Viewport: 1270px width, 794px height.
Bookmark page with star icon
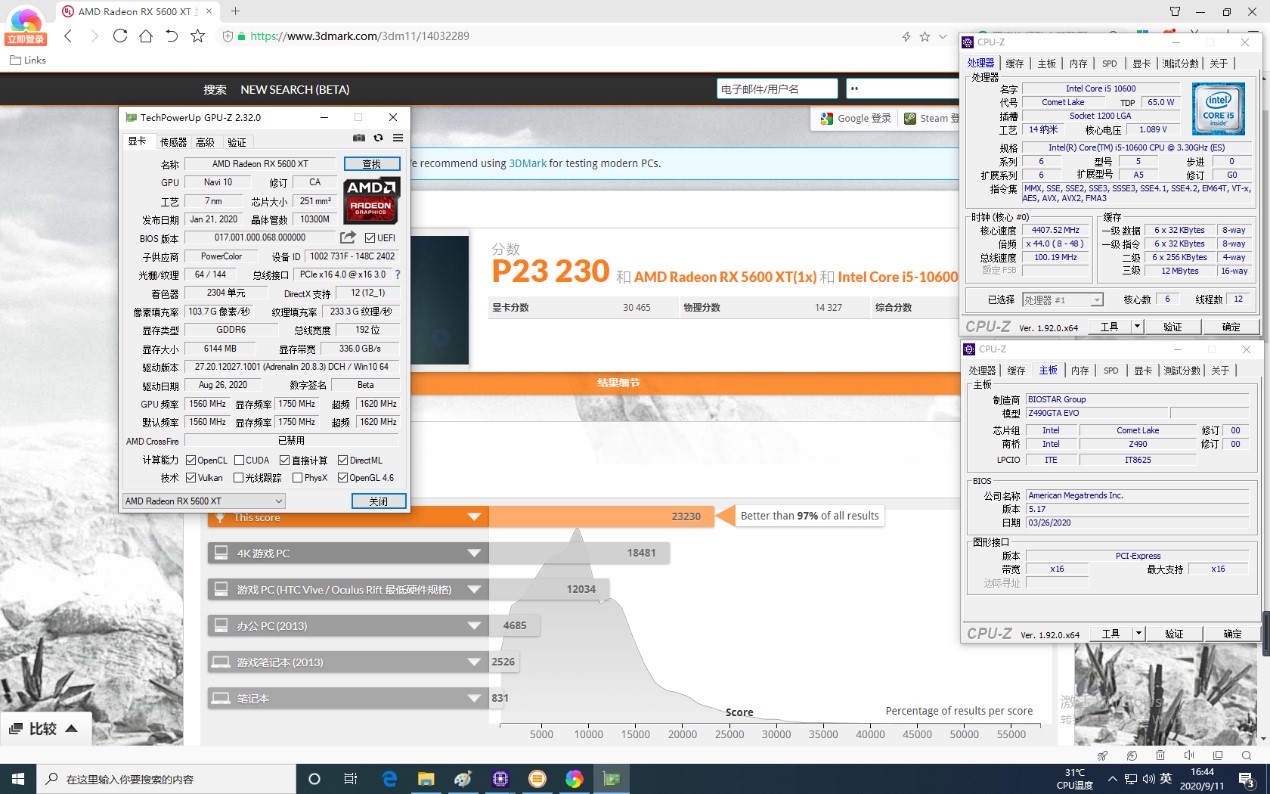(198, 36)
